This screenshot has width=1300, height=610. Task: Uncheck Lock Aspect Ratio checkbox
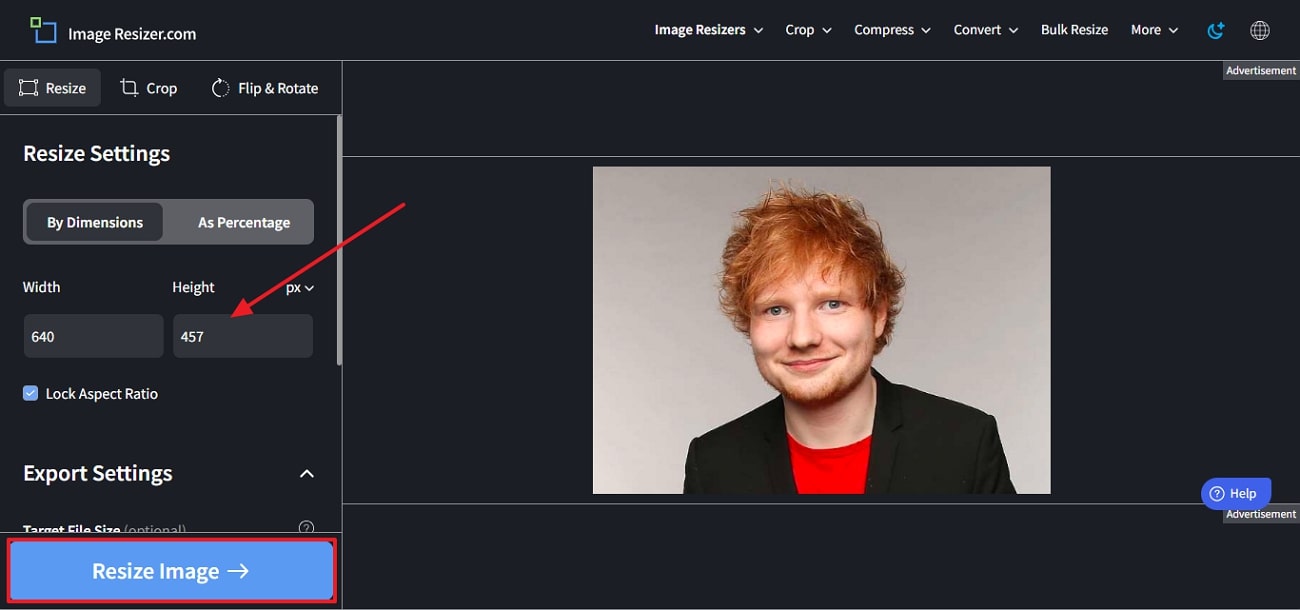tap(31, 393)
